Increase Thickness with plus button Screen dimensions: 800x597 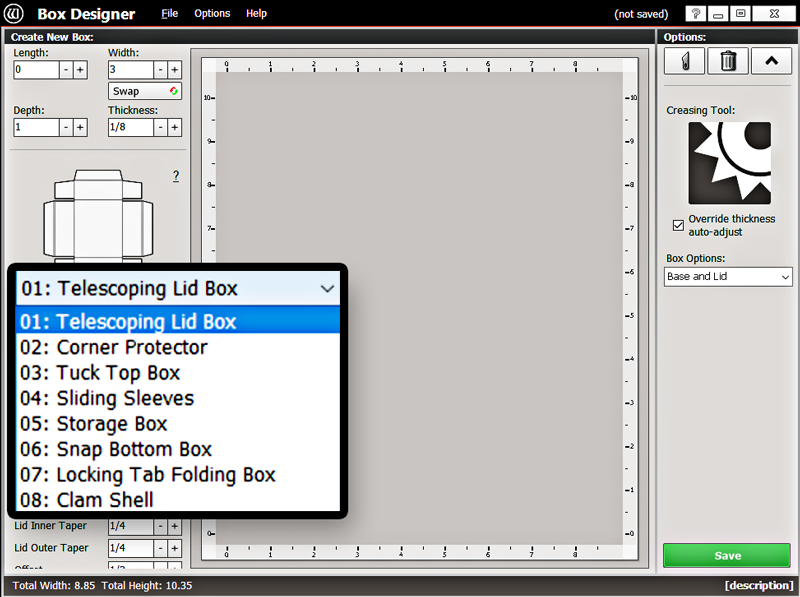click(174, 128)
